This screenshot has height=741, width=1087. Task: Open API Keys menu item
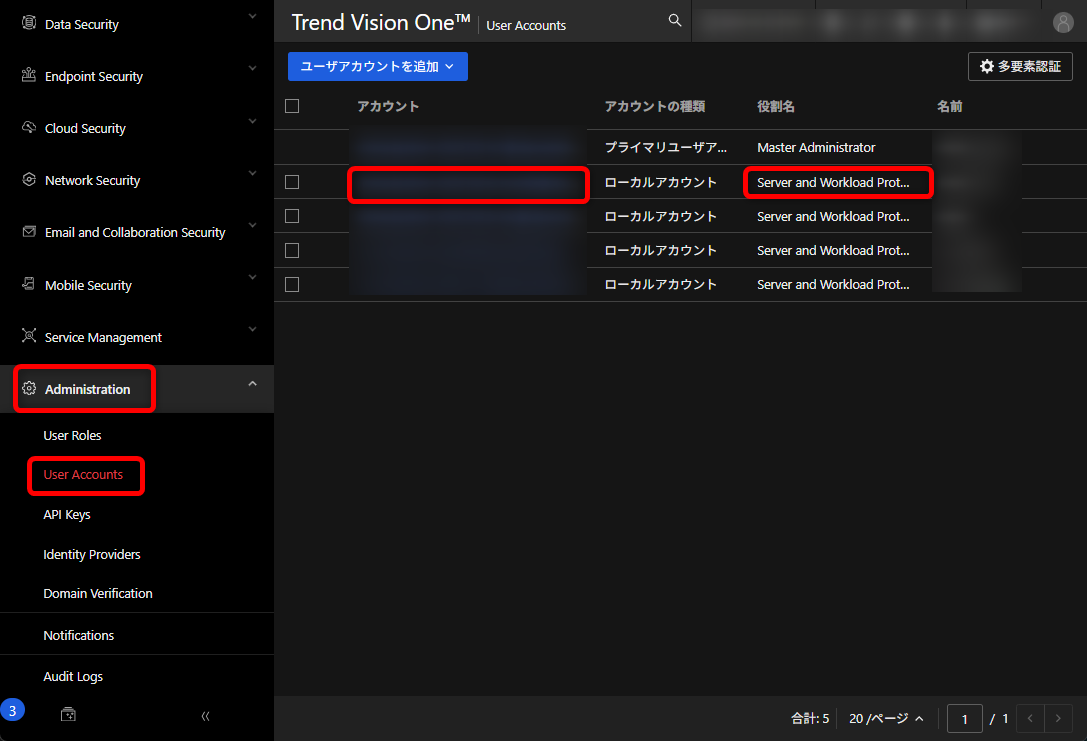[x=67, y=514]
